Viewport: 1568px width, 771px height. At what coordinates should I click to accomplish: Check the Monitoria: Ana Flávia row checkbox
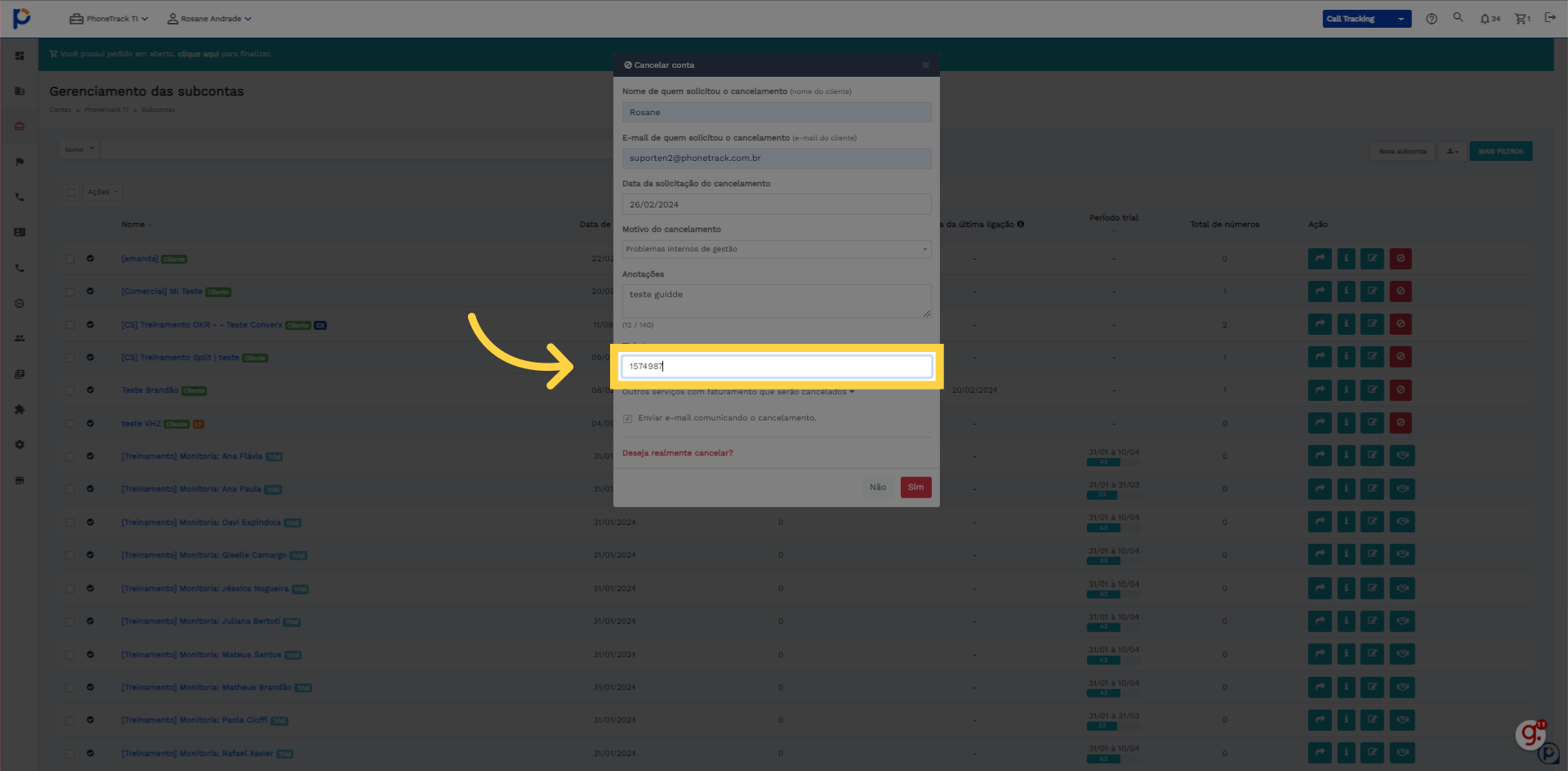pos(70,457)
